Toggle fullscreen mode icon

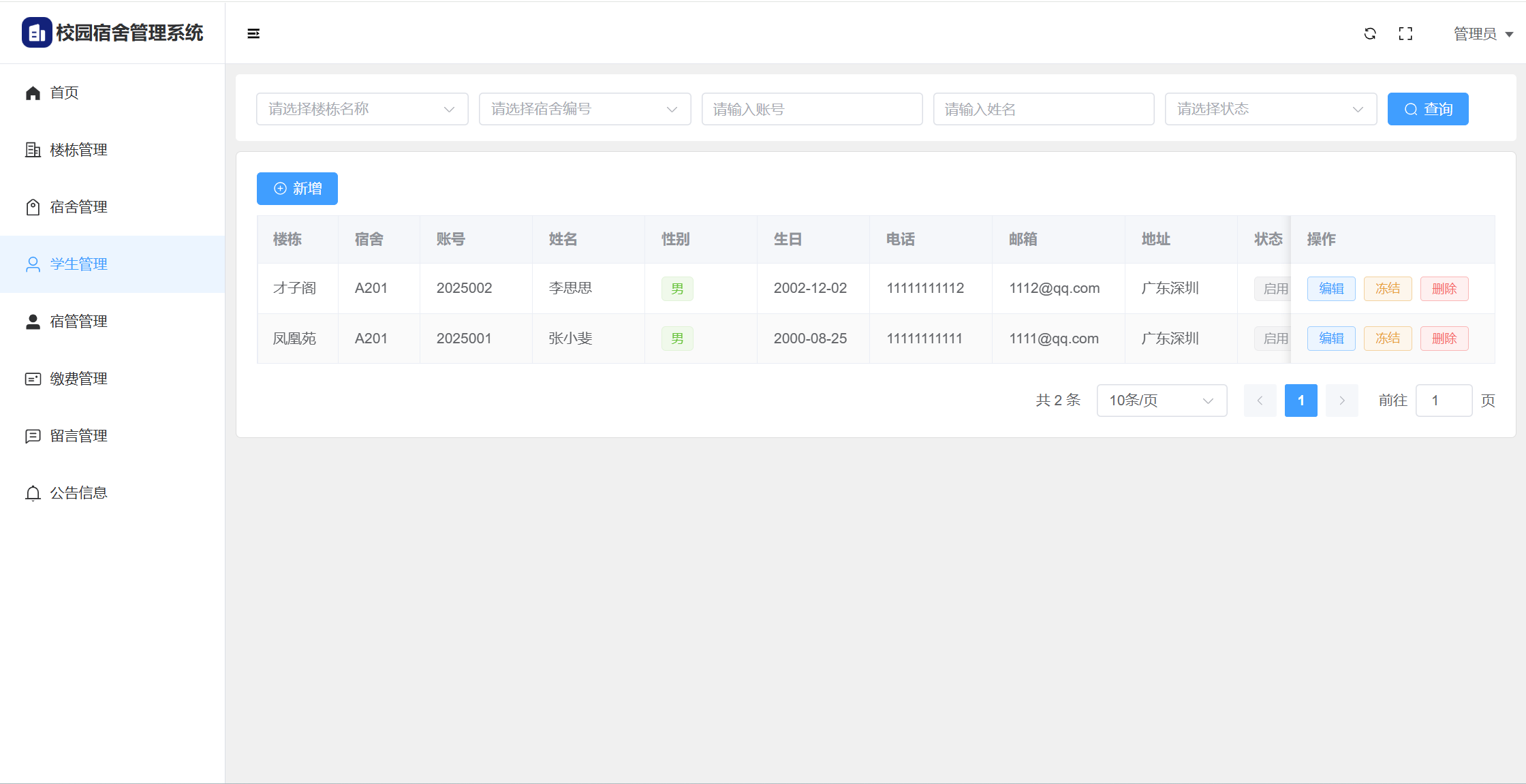pos(1405,33)
